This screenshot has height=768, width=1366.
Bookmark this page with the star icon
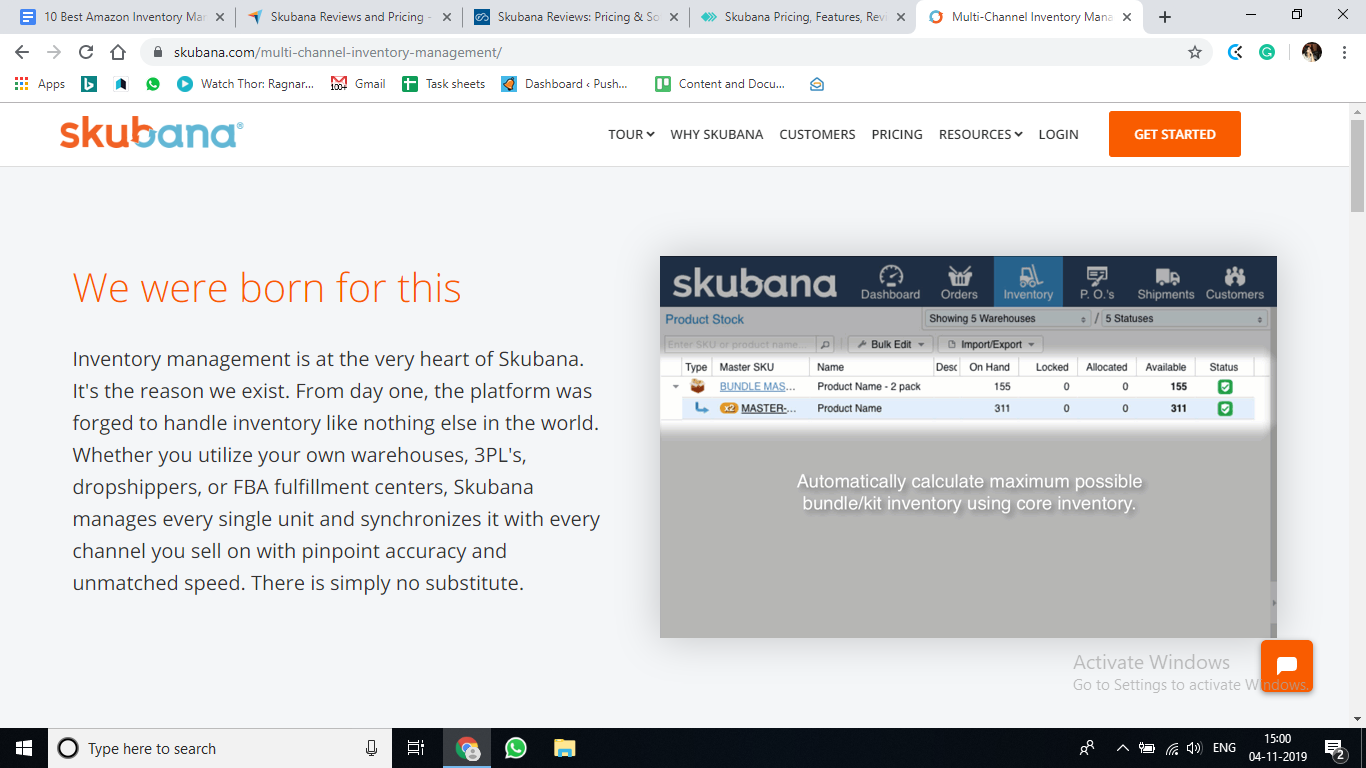[1195, 52]
